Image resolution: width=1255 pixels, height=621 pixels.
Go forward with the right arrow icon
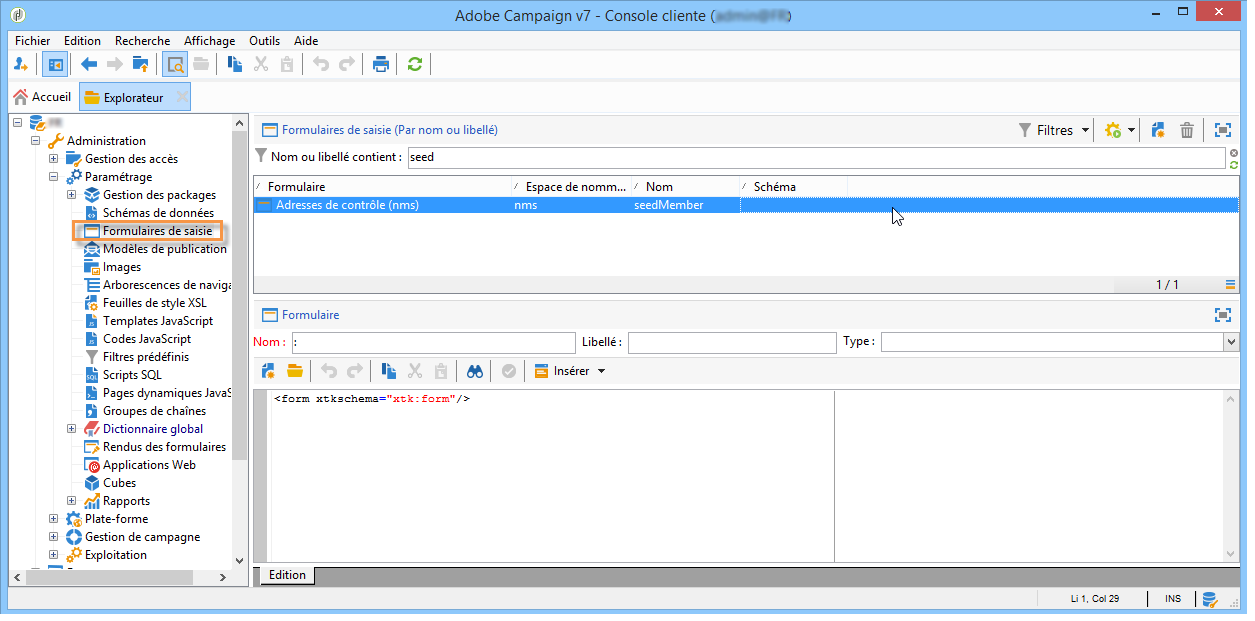point(115,64)
